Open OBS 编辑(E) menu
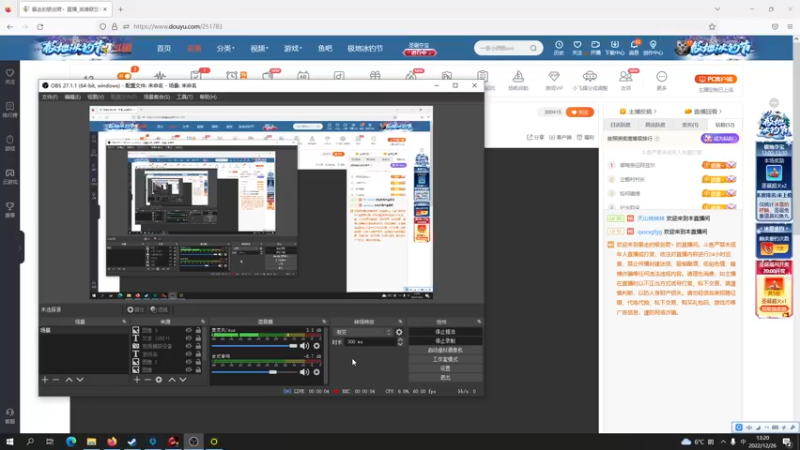This screenshot has width=800, height=450. [72, 97]
